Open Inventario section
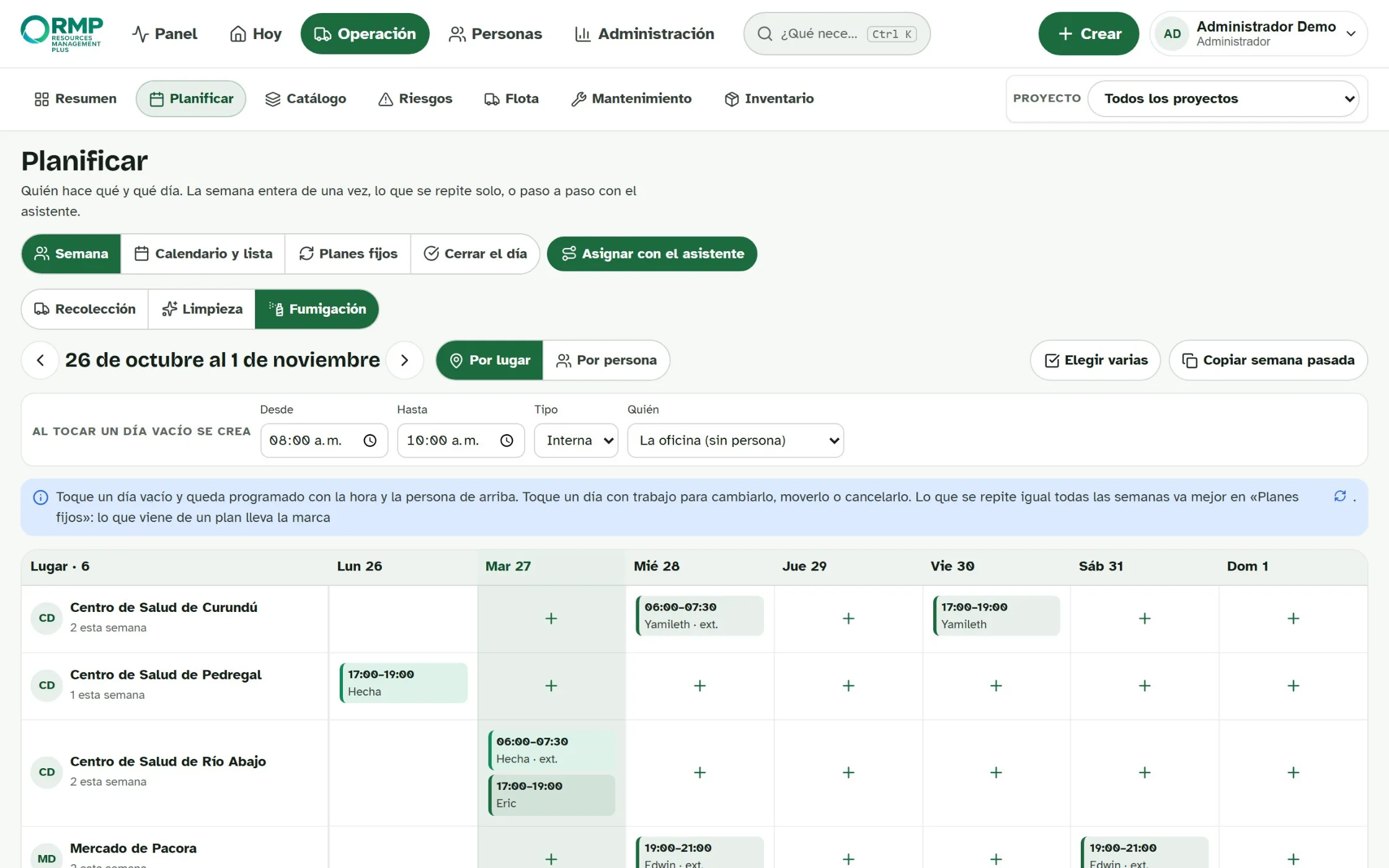1389x868 pixels. click(x=769, y=99)
